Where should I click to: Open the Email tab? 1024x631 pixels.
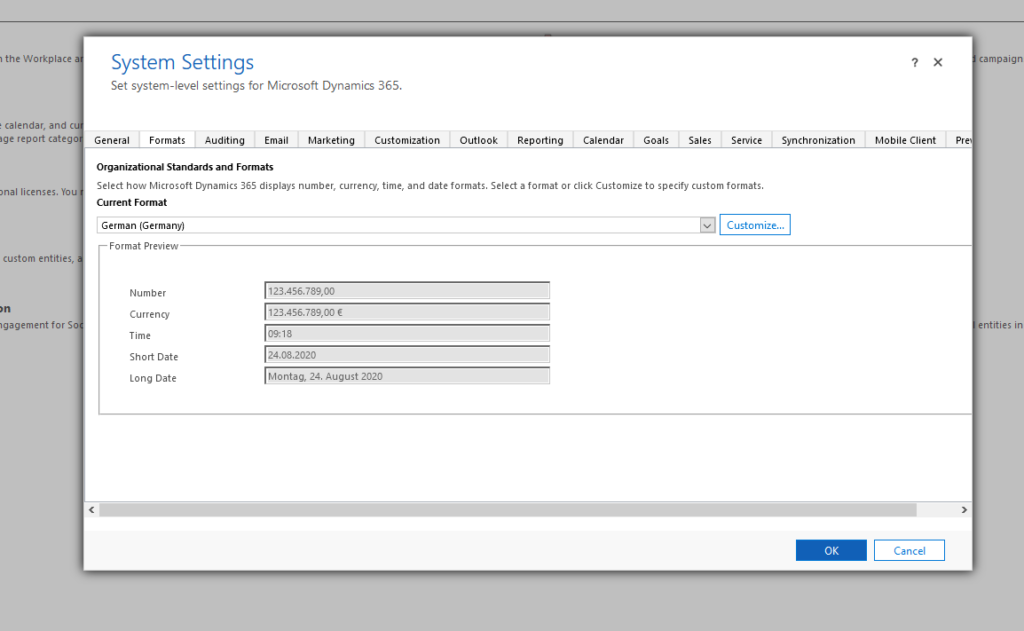point(276,140)
